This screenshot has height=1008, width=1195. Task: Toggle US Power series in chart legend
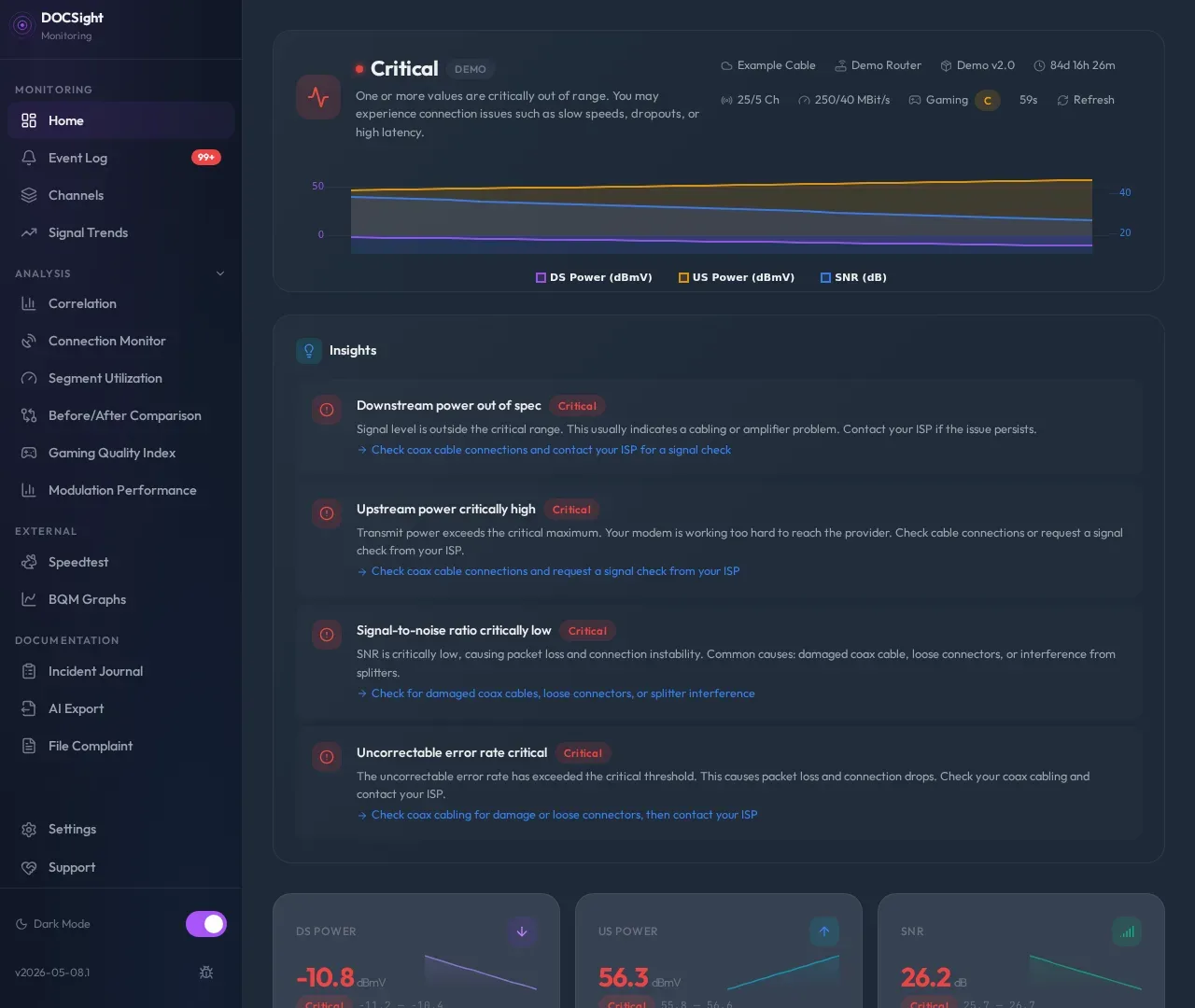[737, 277]
